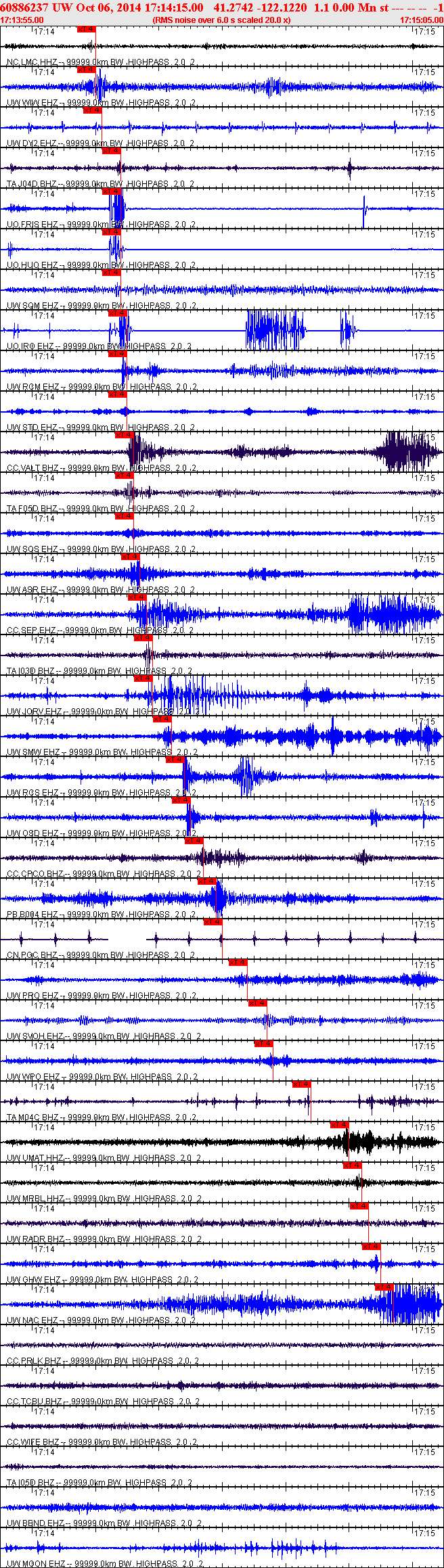444x1568 pixels.
Task: Click the end time 17:15:05.00 label
Action: pyautogui.click(x=421, y=20)
